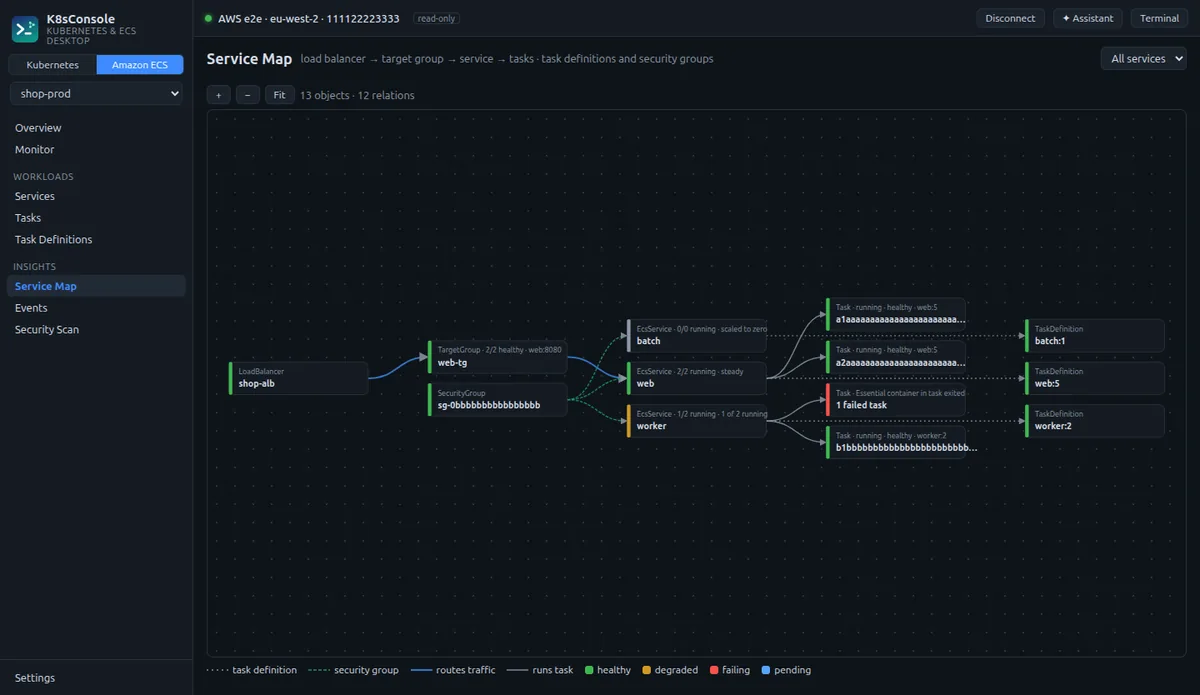This screenshot has width=1200, height=695.
Task: Open the Terminal button
Action: pyautogui.click(x=1159, y=18)
